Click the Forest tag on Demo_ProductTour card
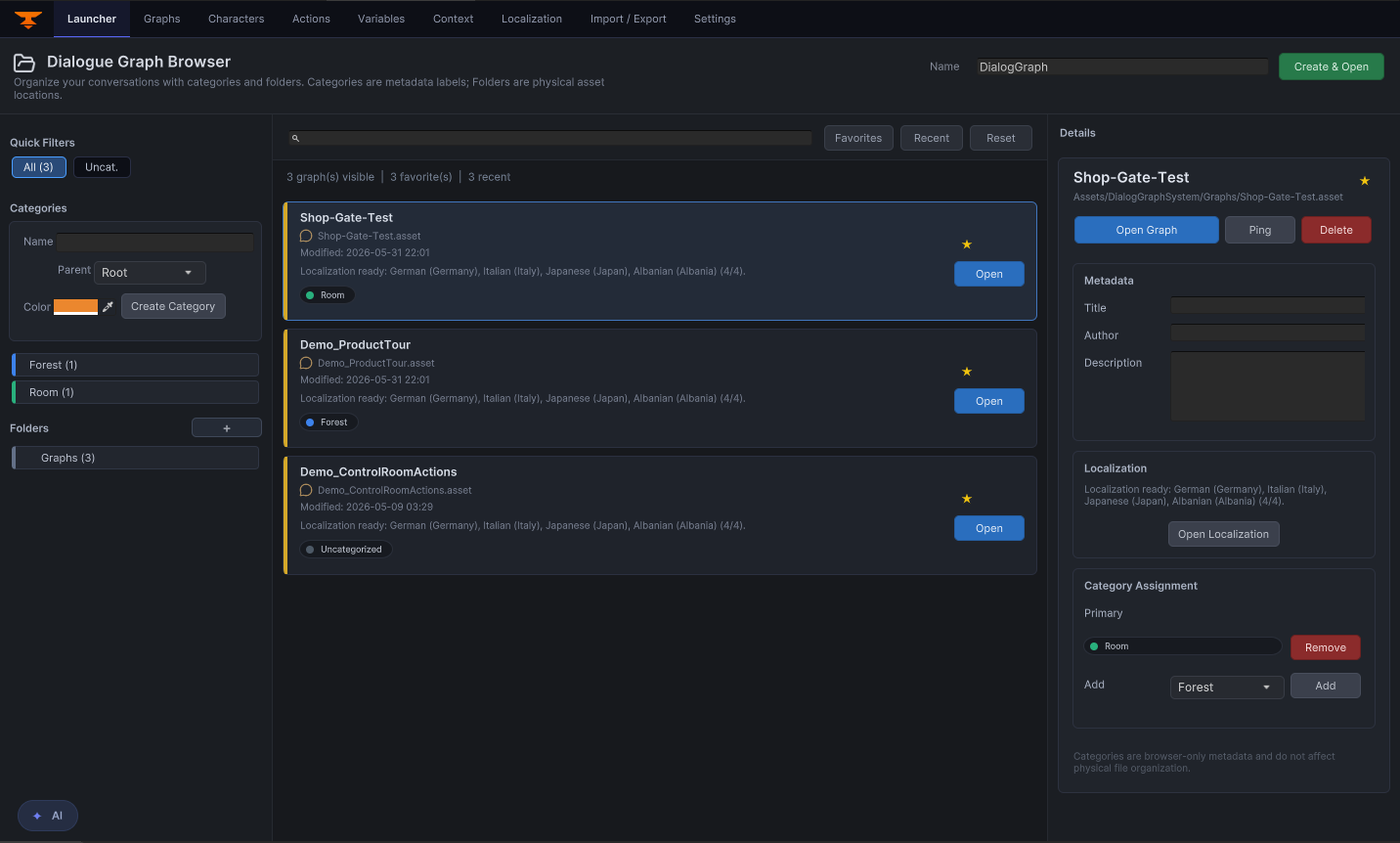The width and height of the screenshot is (1400, 843). coord(328,422)
